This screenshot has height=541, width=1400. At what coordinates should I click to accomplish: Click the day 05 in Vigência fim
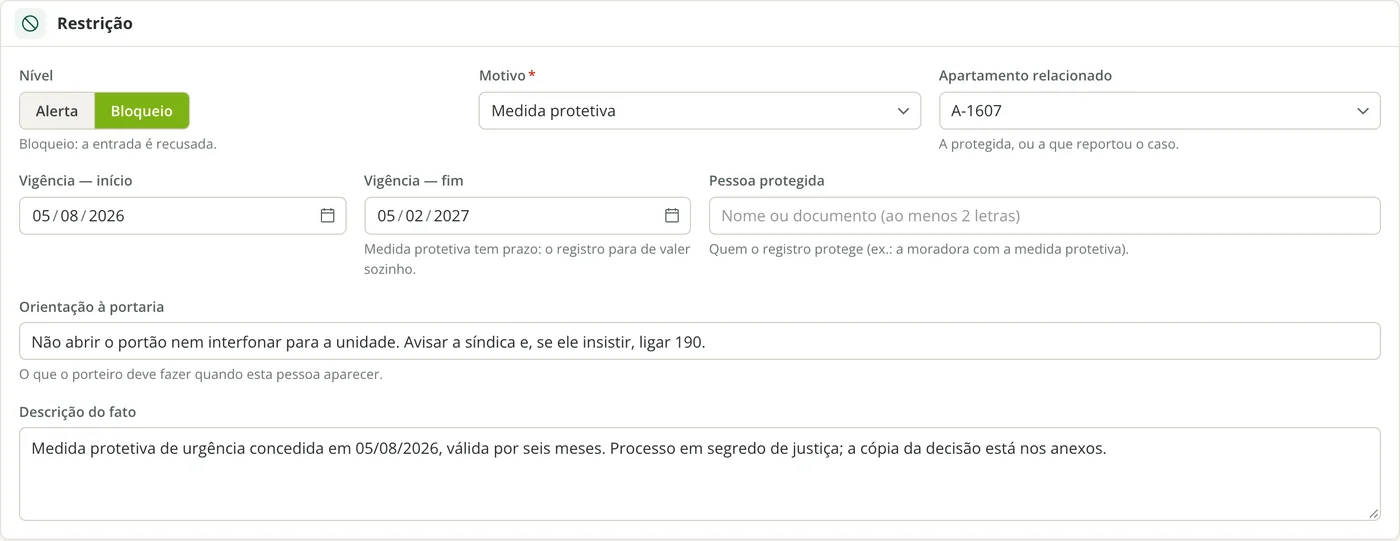386,216
